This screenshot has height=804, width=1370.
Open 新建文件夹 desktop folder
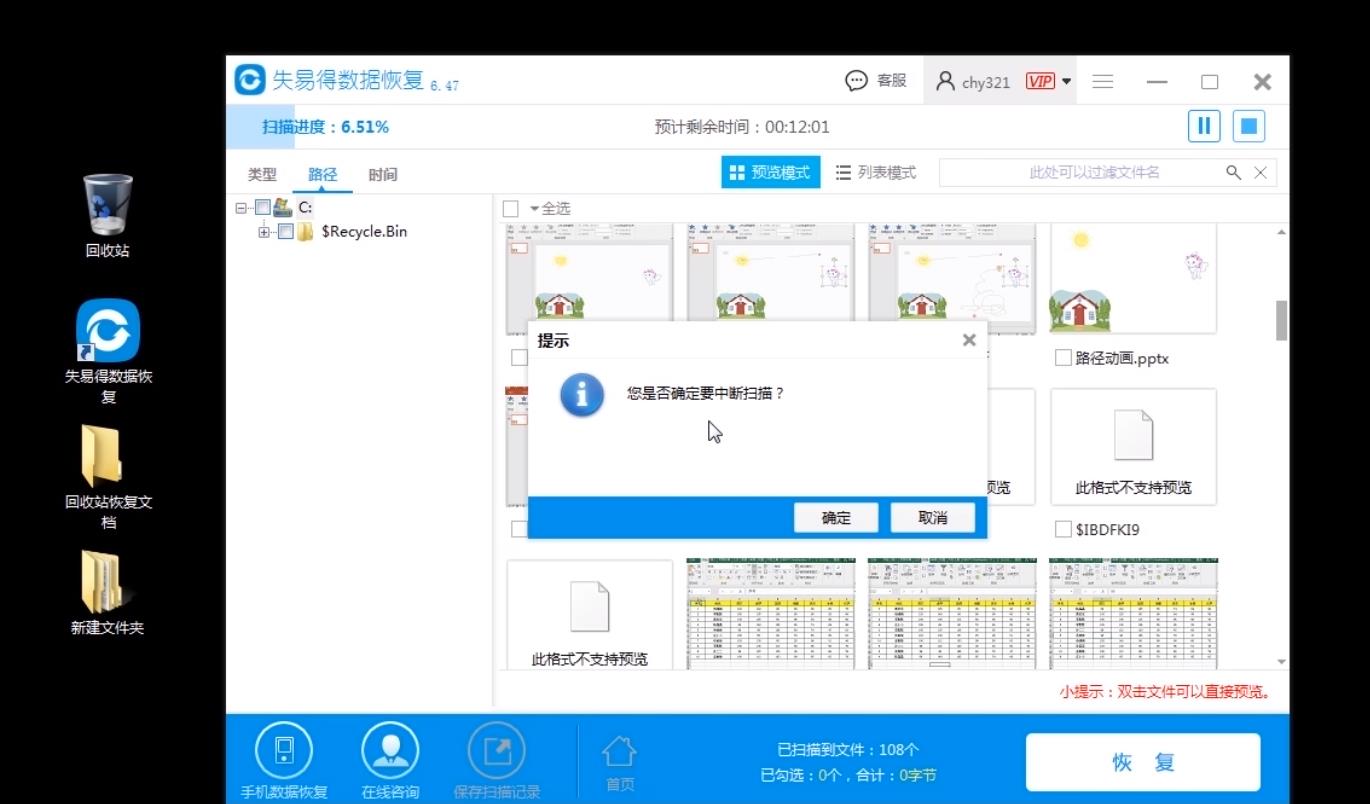tap(107, 594)
